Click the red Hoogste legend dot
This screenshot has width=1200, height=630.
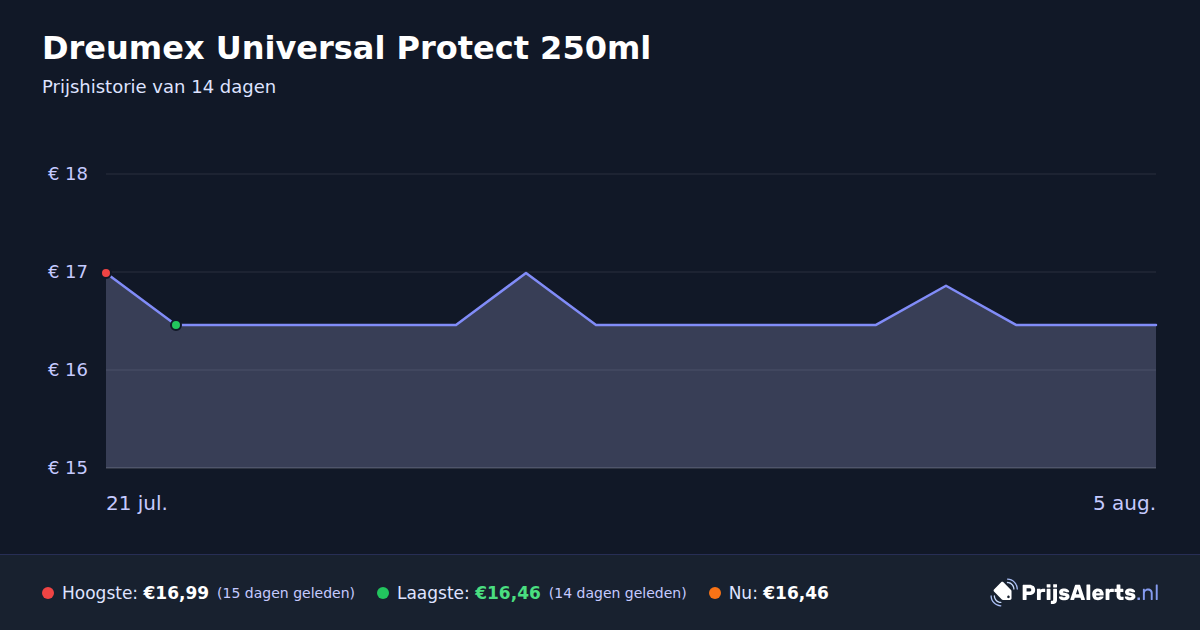[48, 593]
